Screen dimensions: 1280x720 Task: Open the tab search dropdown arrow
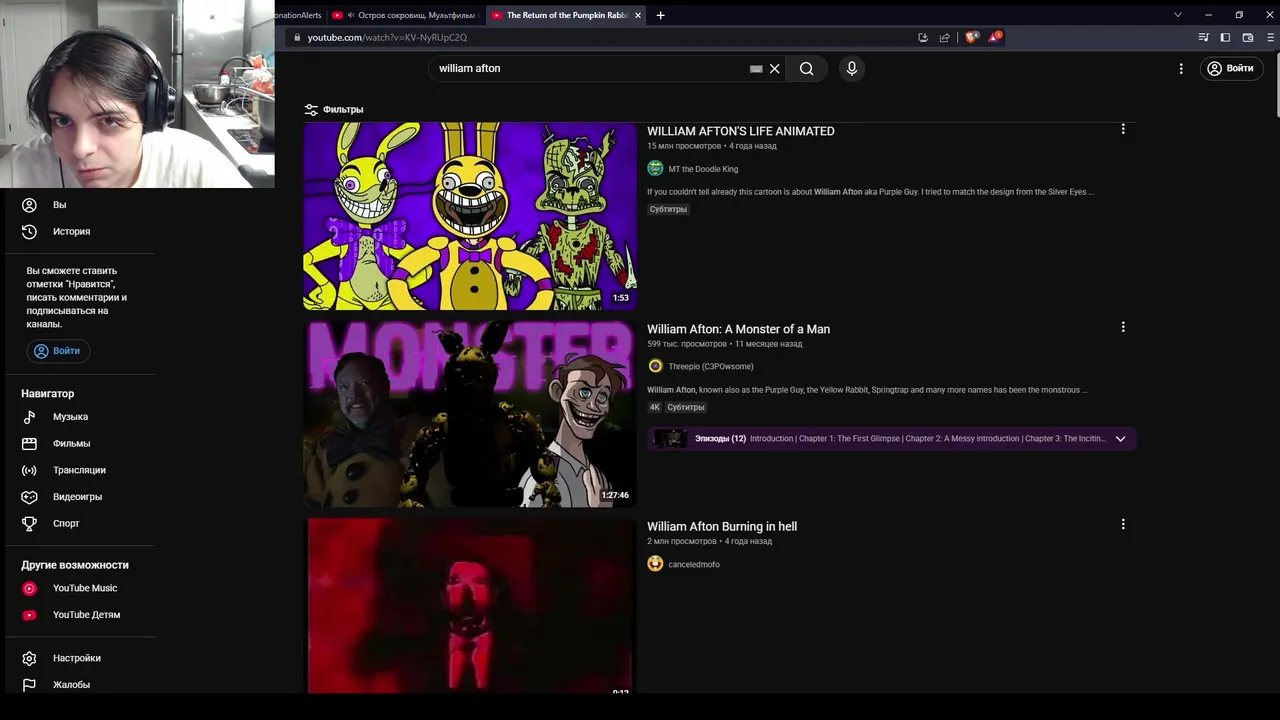click(1177, 15)
